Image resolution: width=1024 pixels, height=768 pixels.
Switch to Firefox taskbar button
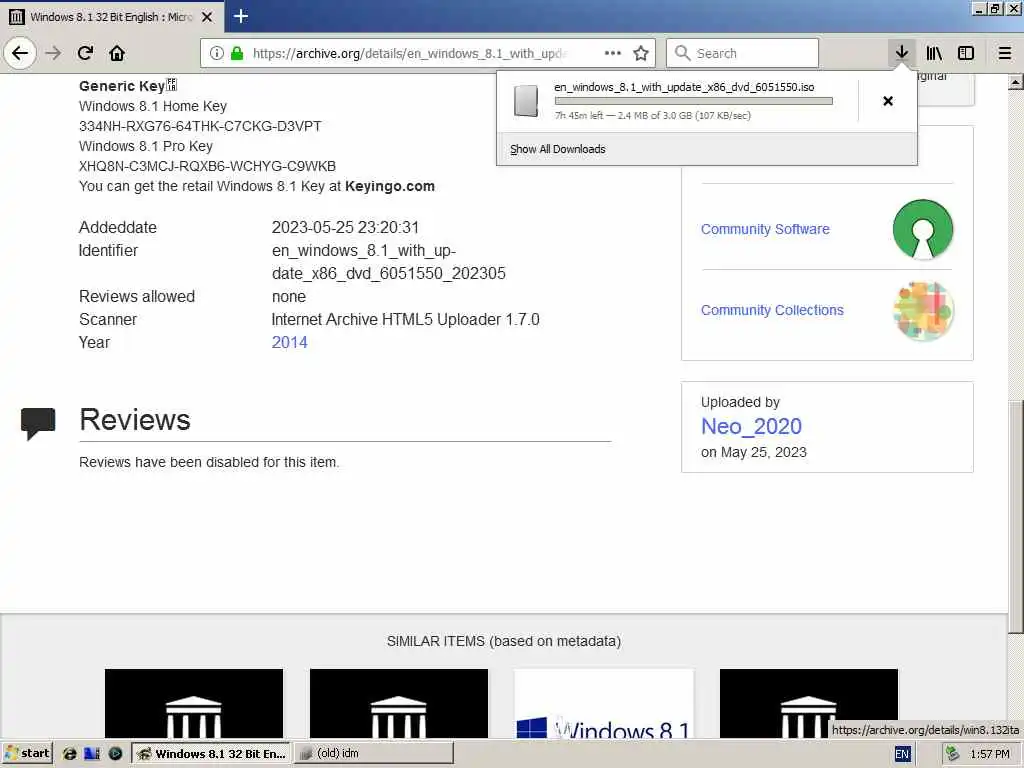[x=211, y=754]
